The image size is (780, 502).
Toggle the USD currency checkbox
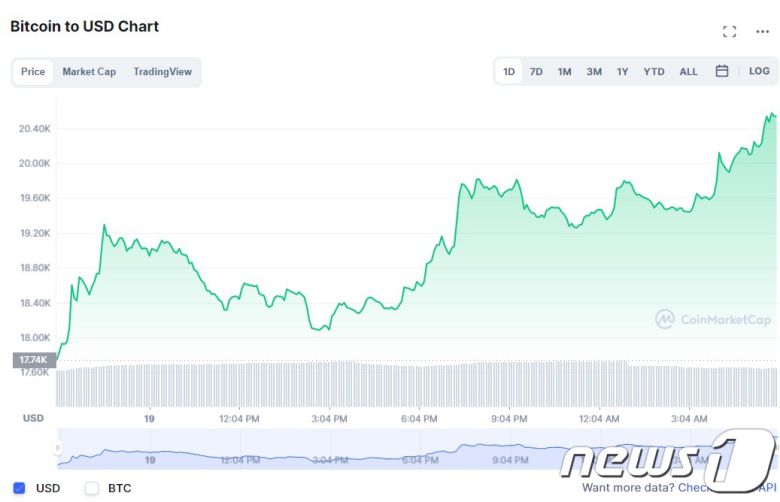[x=19, y=488]
